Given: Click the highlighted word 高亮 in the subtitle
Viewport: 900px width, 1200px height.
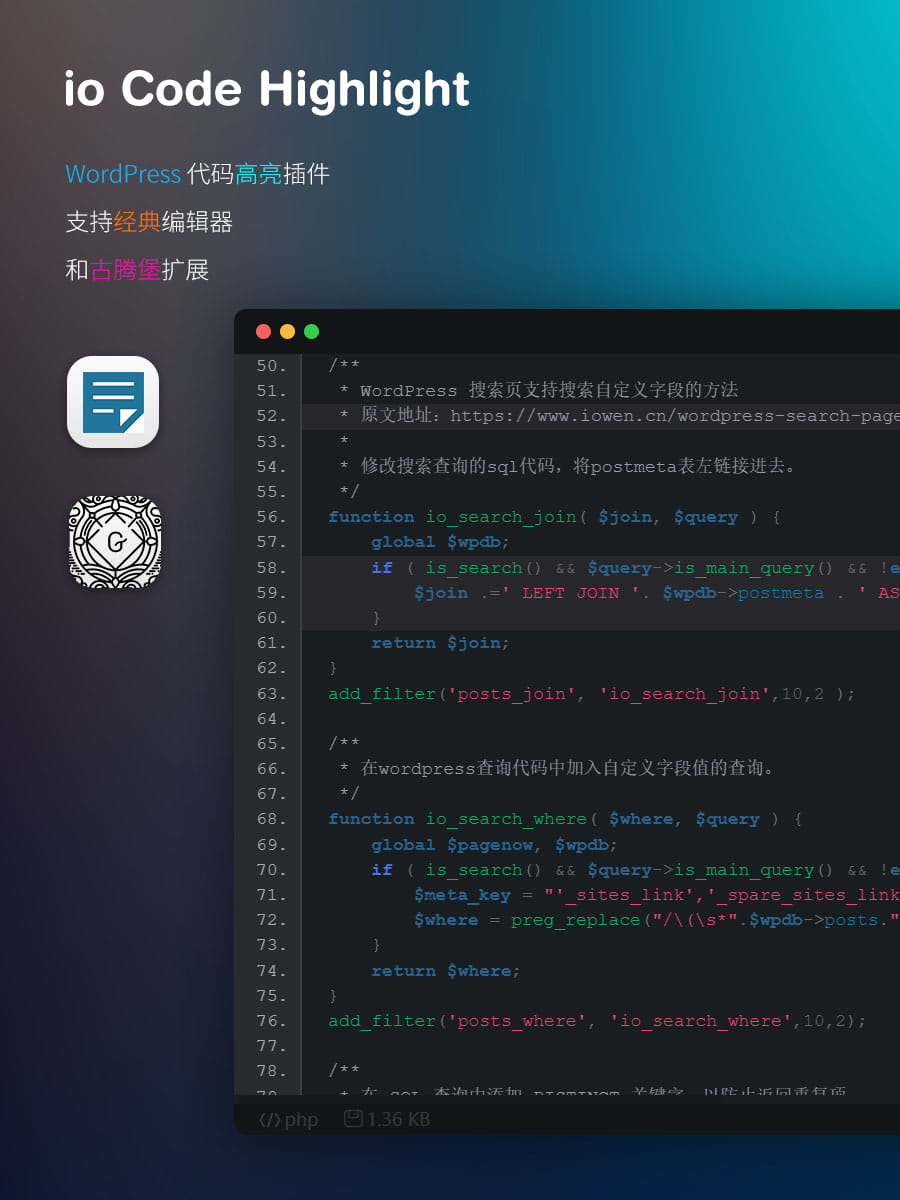Looking at the screenshot, I should tap(259, 174).
